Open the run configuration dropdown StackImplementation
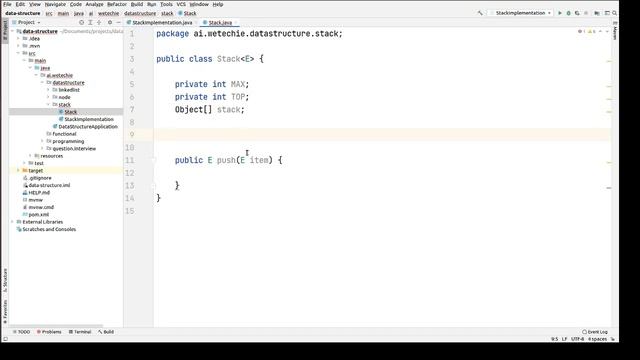640x360 pixels. (520, 13)
